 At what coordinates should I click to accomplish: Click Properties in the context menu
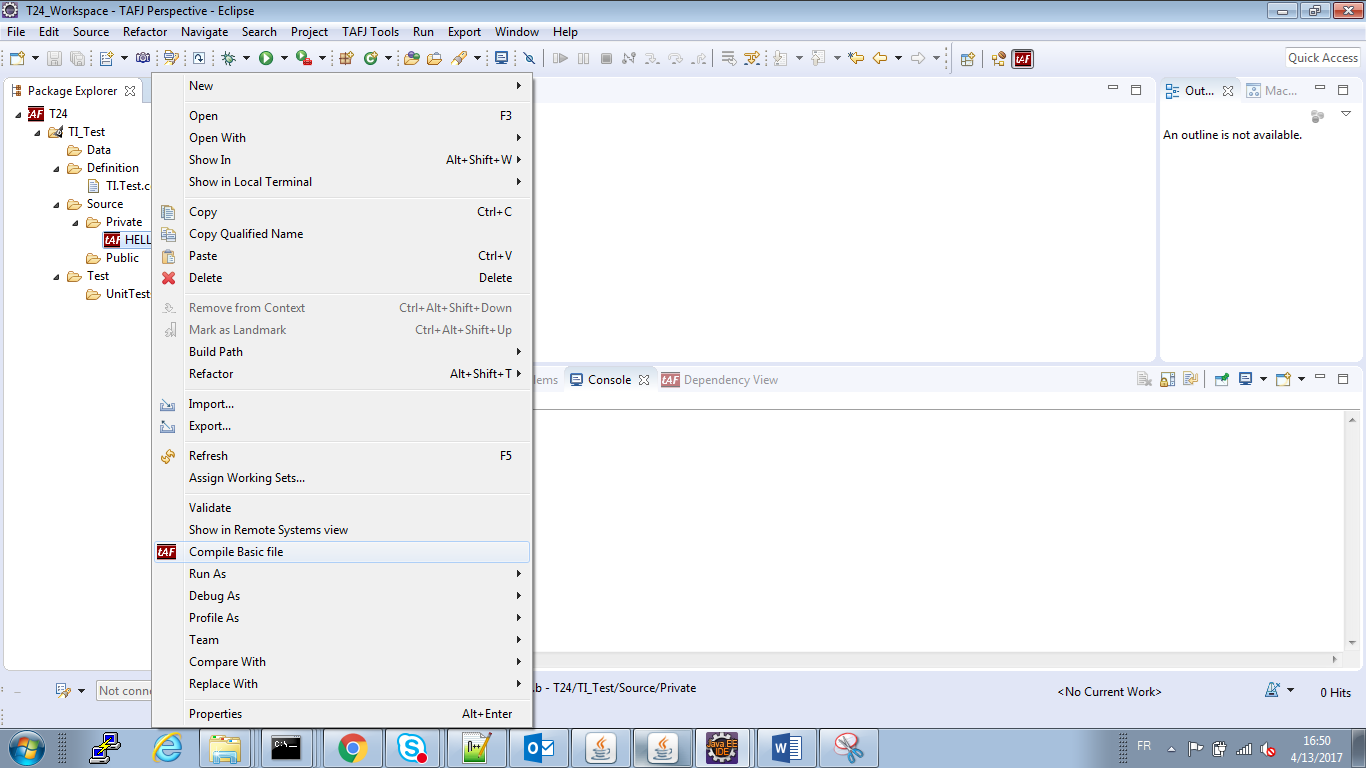(x=216, y=714)
